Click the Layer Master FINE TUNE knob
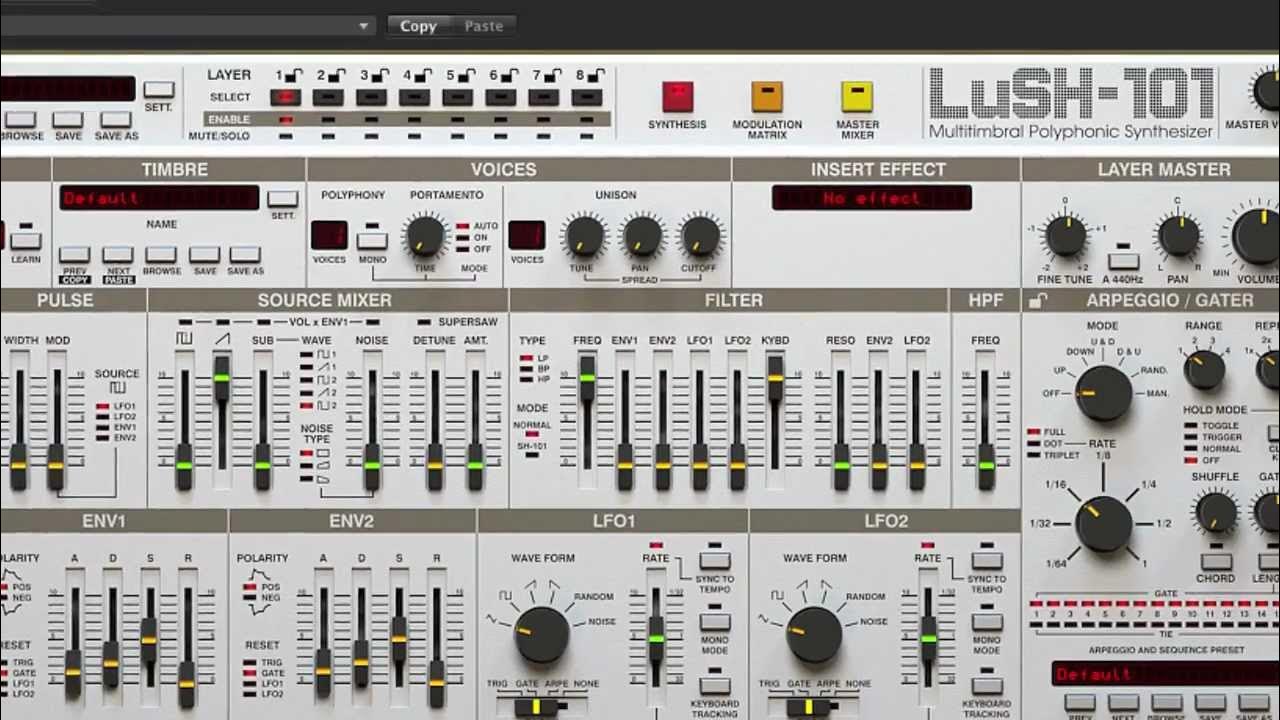This screenshot has height=720, width=1280. [1065, 236]
